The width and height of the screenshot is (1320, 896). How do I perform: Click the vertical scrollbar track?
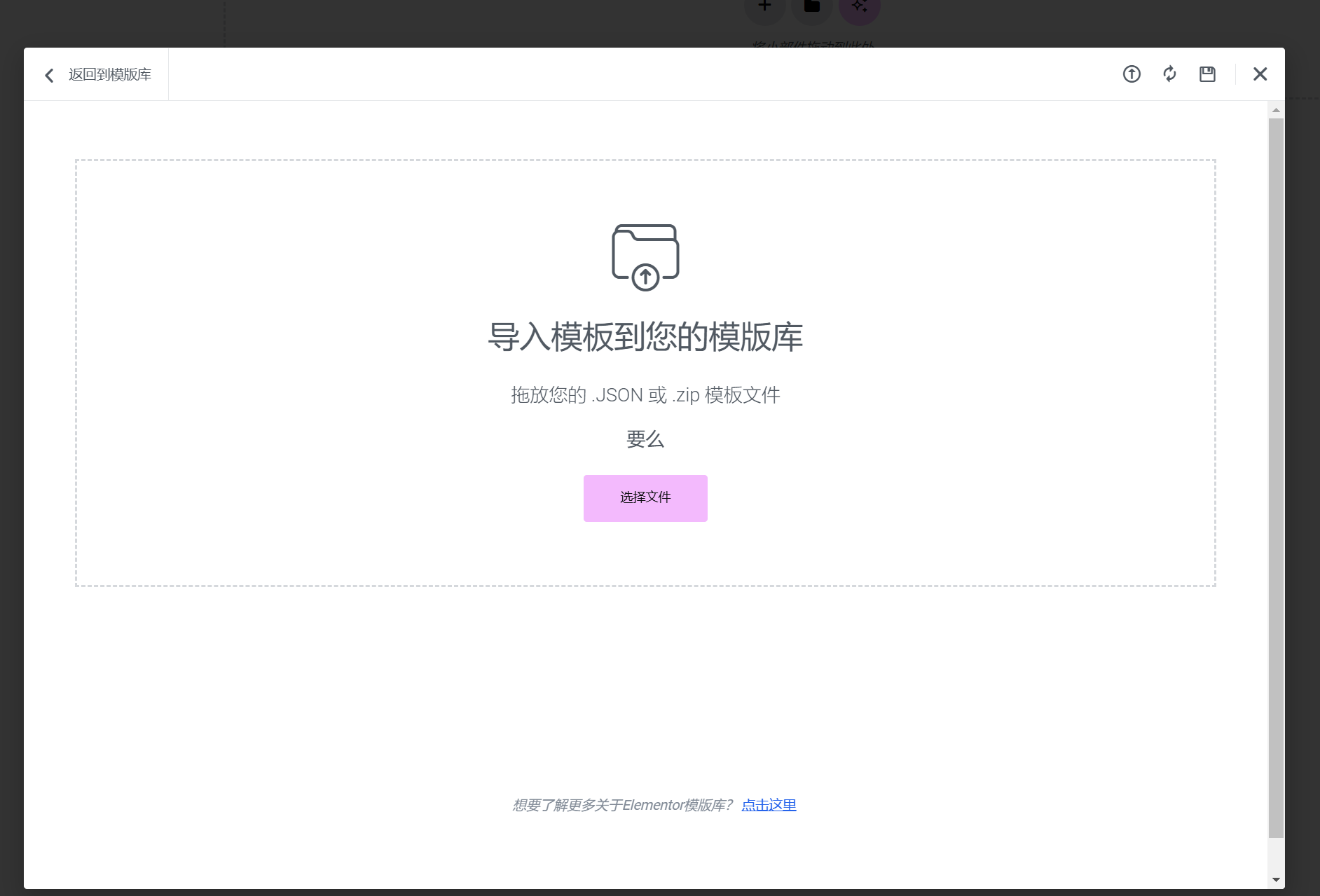(1276, 490)
